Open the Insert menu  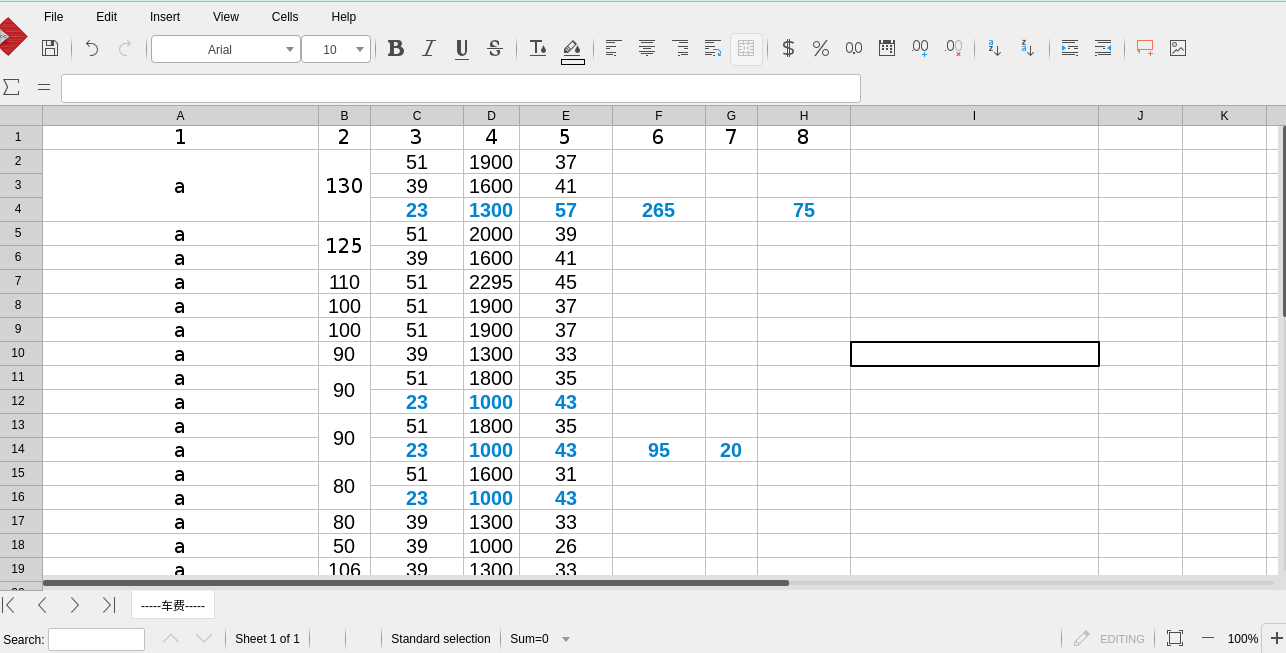165,17
